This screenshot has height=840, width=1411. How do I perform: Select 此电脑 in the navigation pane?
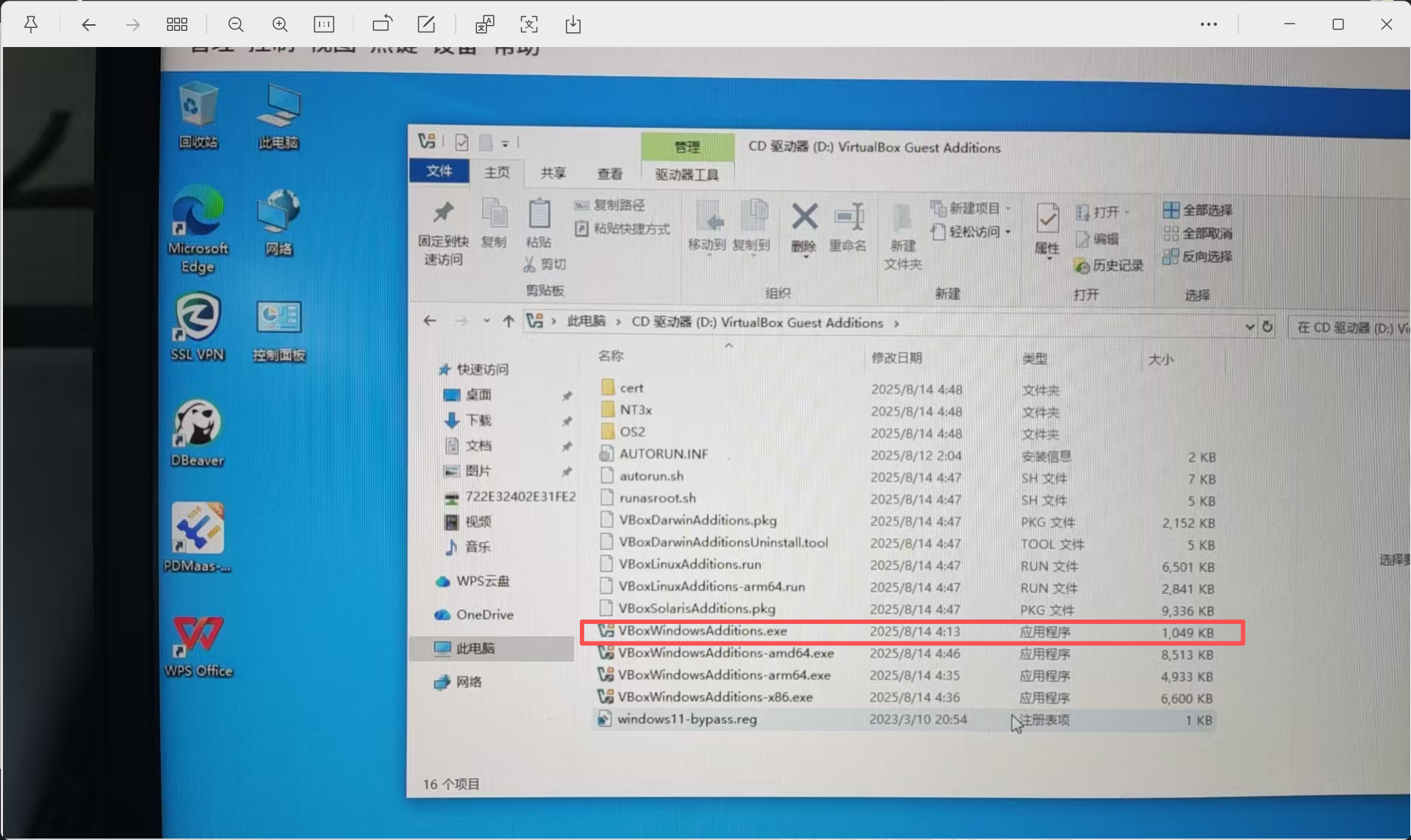pos(475,648)
